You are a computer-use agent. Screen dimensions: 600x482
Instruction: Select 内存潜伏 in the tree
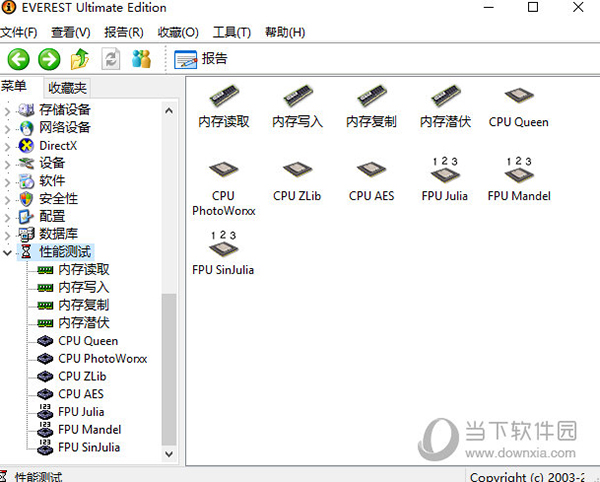(84, 323)
